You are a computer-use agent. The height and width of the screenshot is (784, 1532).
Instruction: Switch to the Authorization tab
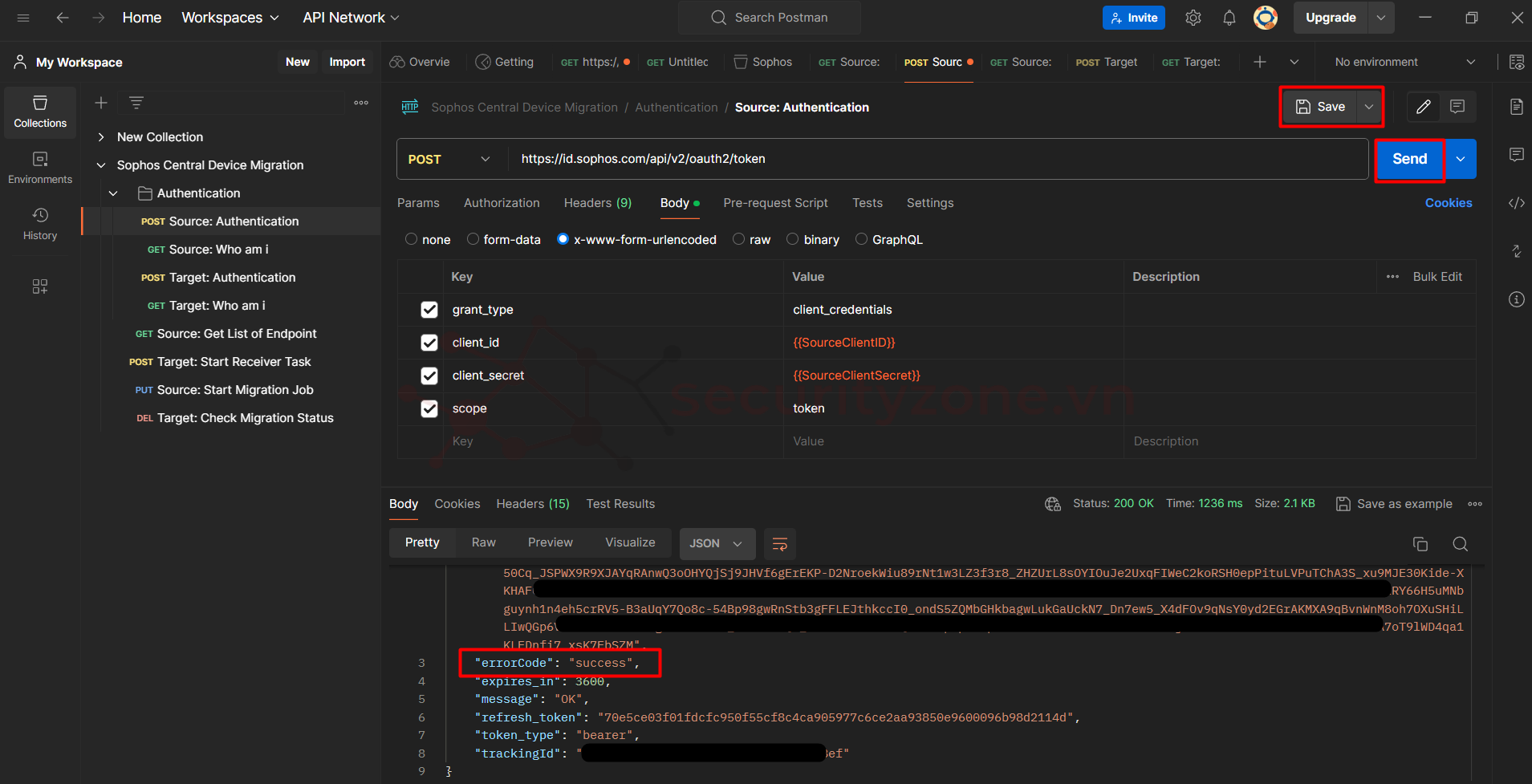[502, 203]
